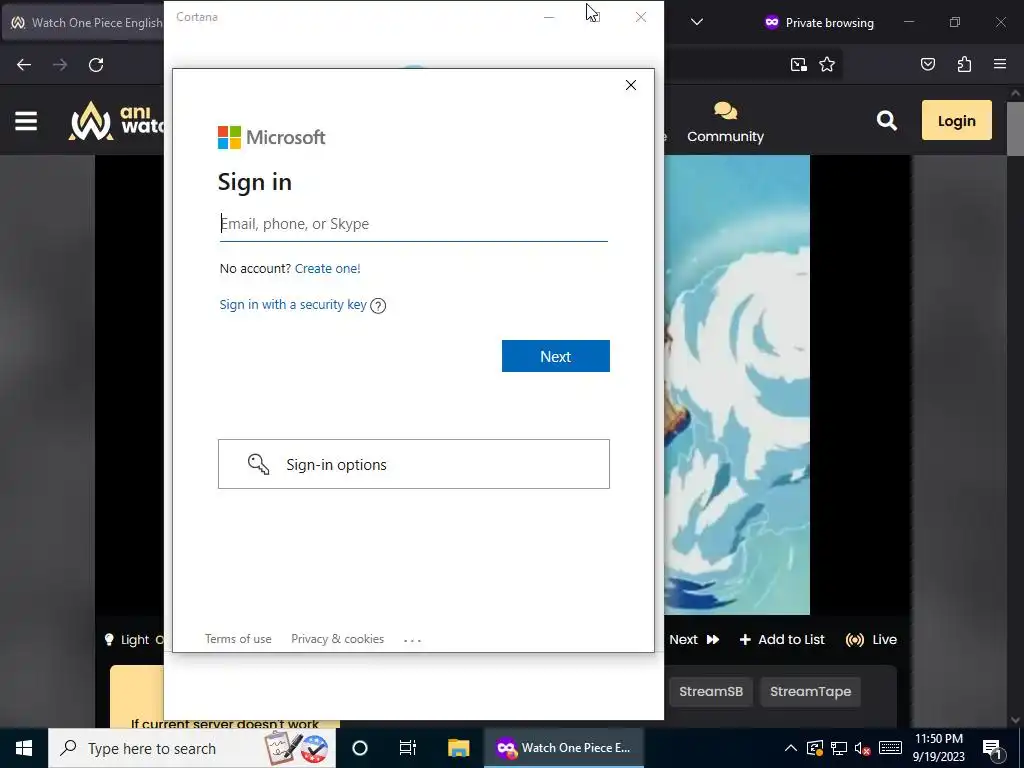Click the Microsoft logo
Screen dimensions: 1024x768
(x=271, y=137)
